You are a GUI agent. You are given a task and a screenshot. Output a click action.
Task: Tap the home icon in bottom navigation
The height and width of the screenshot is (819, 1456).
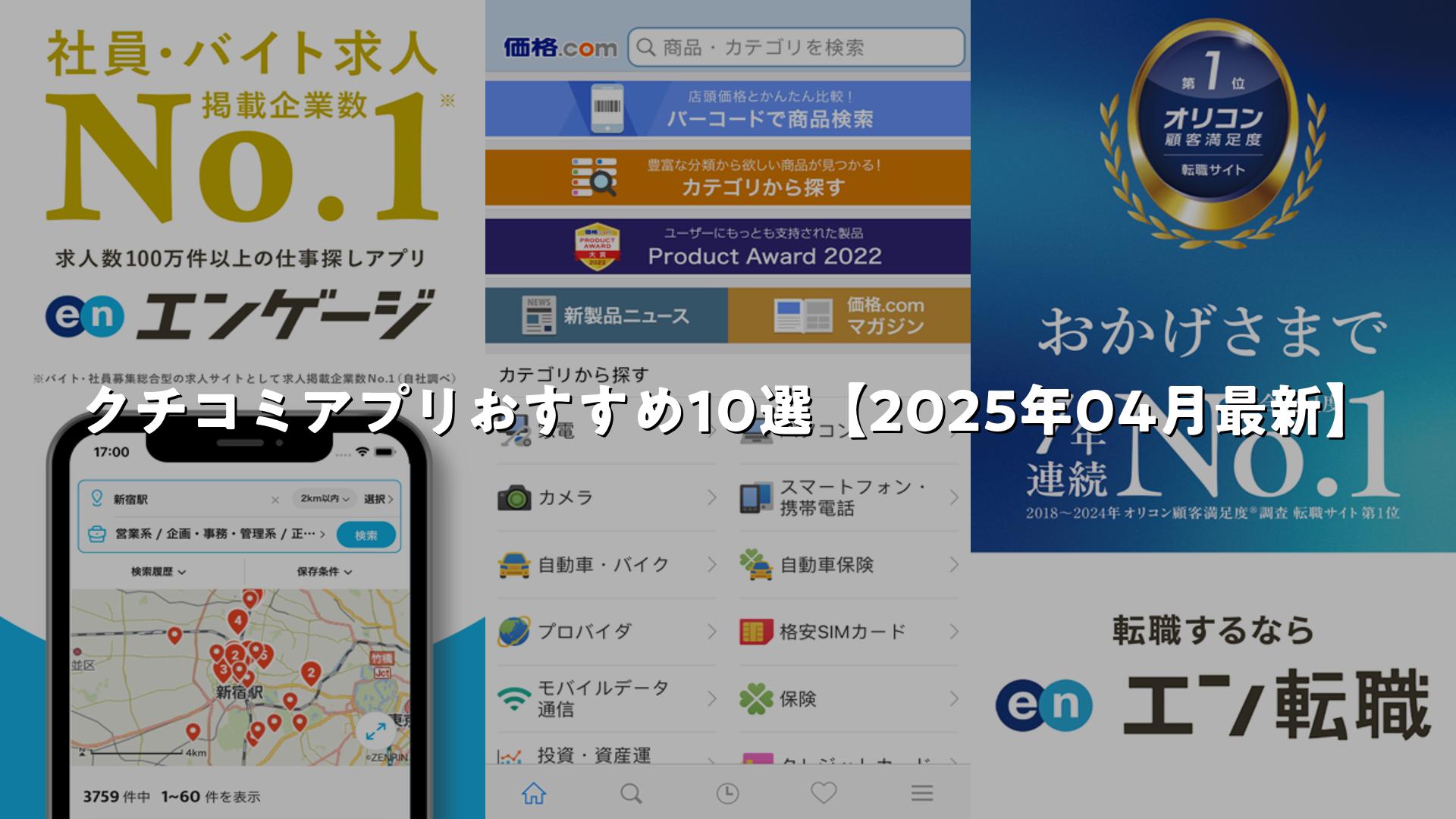(x=534, y=793)
